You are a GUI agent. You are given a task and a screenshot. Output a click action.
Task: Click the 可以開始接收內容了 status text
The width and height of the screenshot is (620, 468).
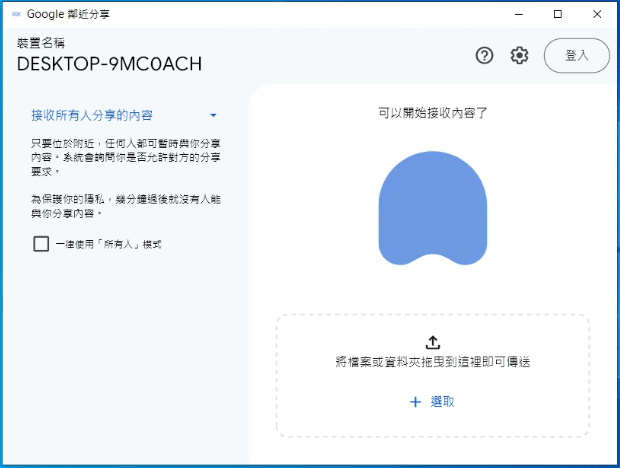click(433, 113)
